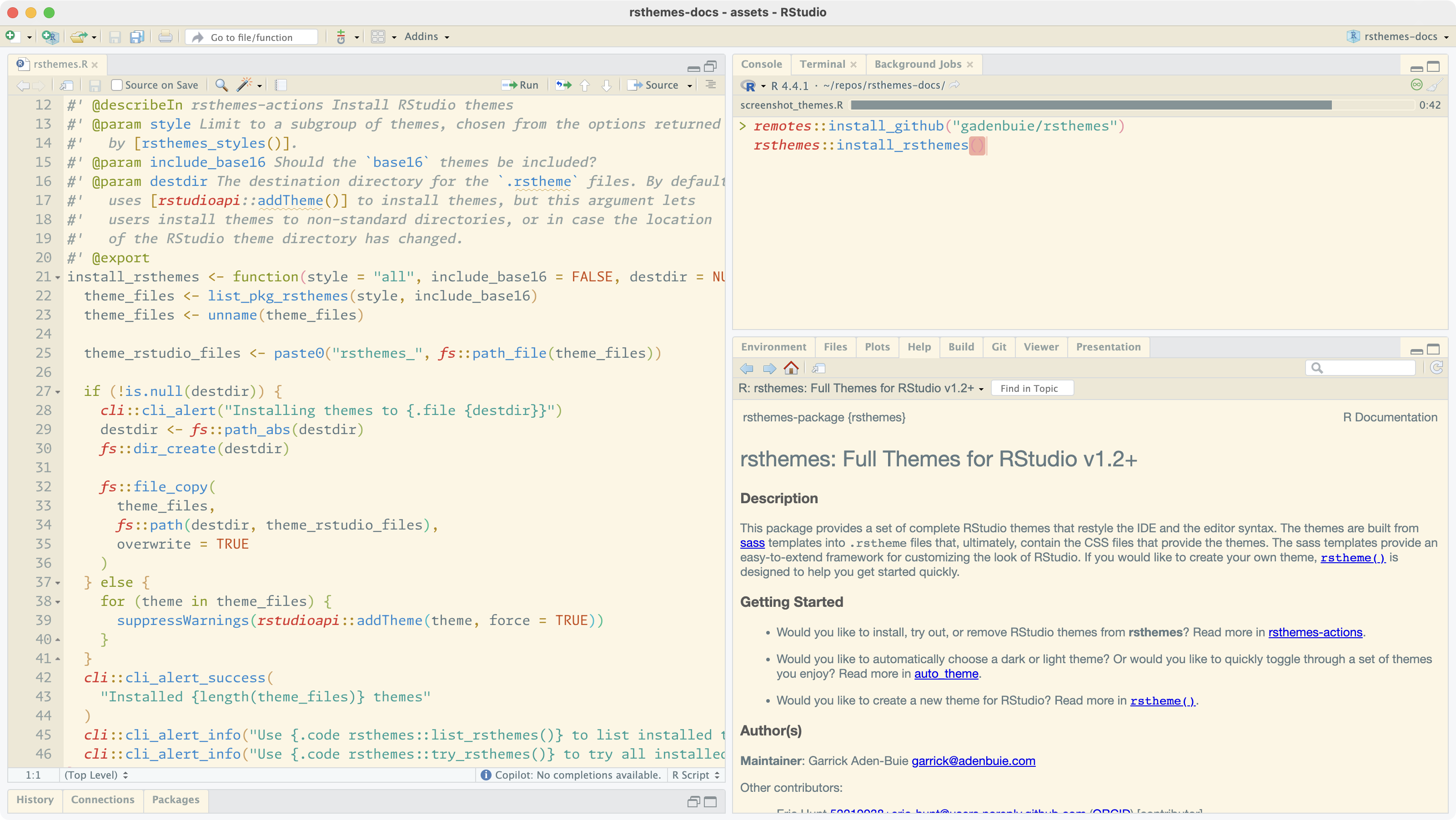Click the compile report notebook icon

pyautogui.click(x=281, y=85)
